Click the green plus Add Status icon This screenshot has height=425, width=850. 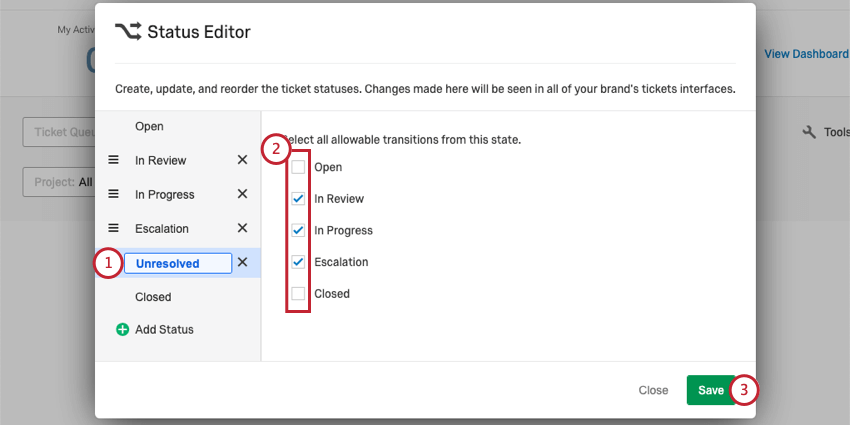coord(123,330)
